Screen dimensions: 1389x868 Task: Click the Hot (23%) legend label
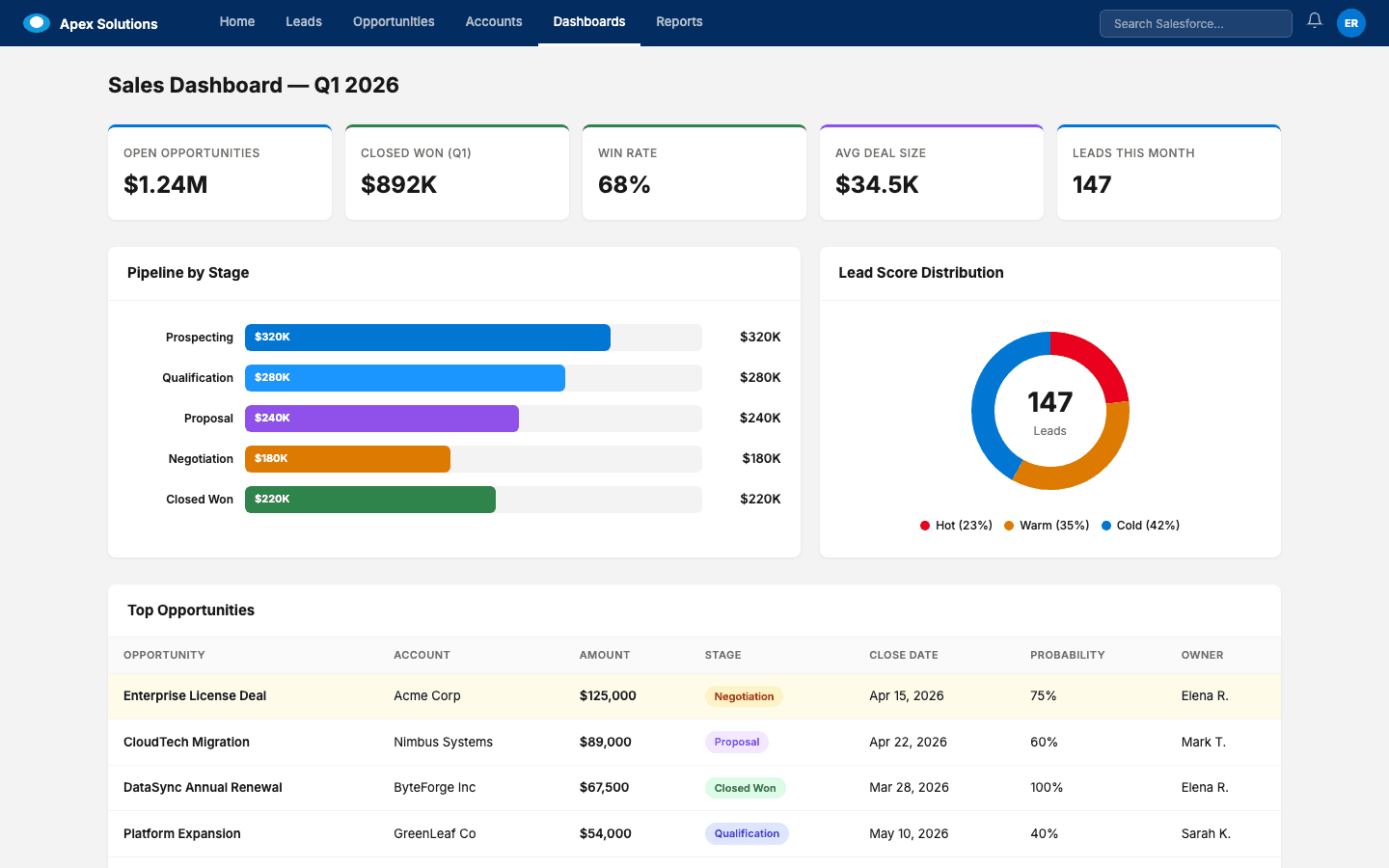964,526
